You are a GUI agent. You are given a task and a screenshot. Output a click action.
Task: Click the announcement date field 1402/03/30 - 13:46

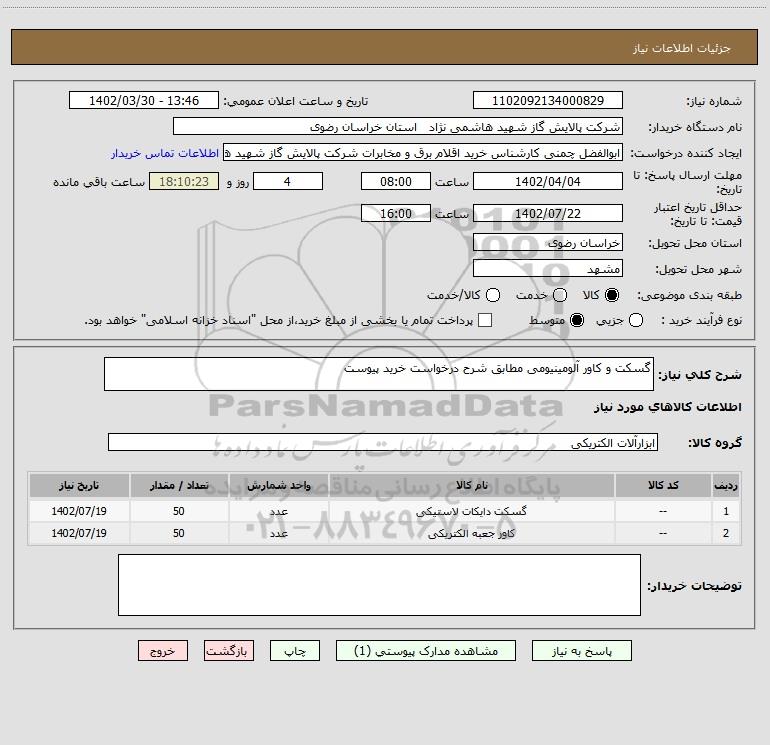(x=144, y=100)
